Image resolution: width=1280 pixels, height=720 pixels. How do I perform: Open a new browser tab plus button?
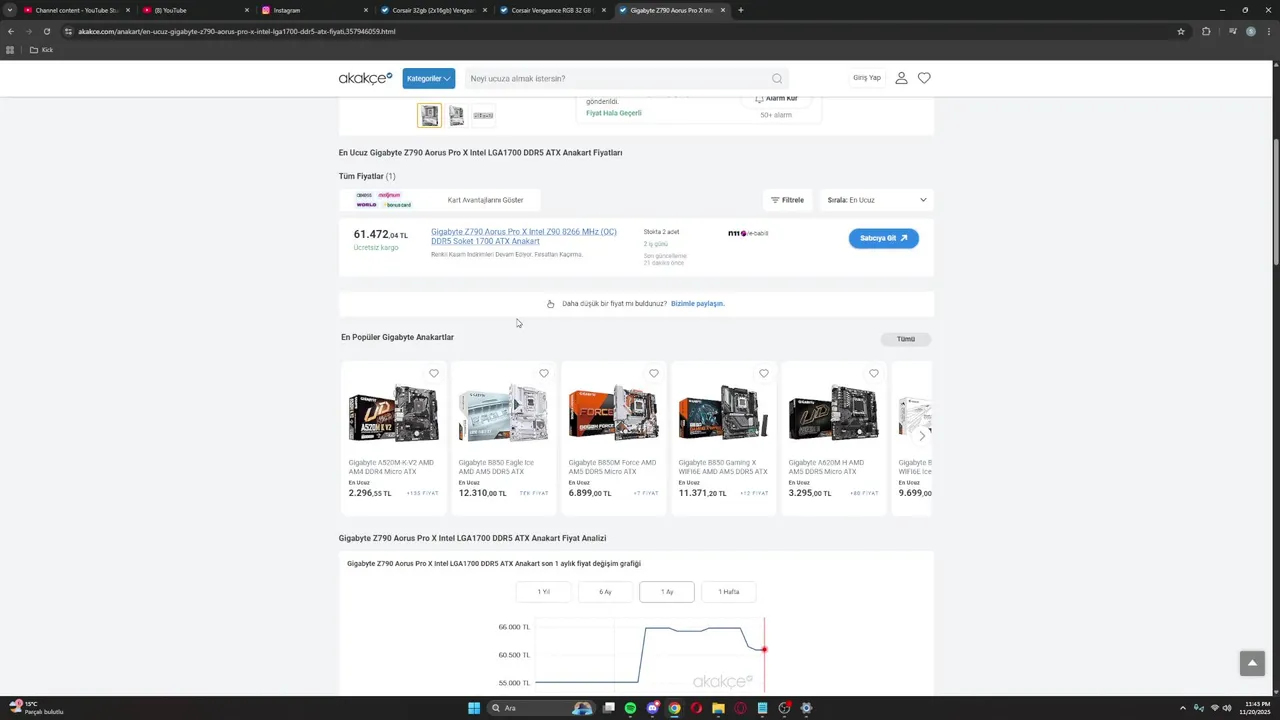740,10
